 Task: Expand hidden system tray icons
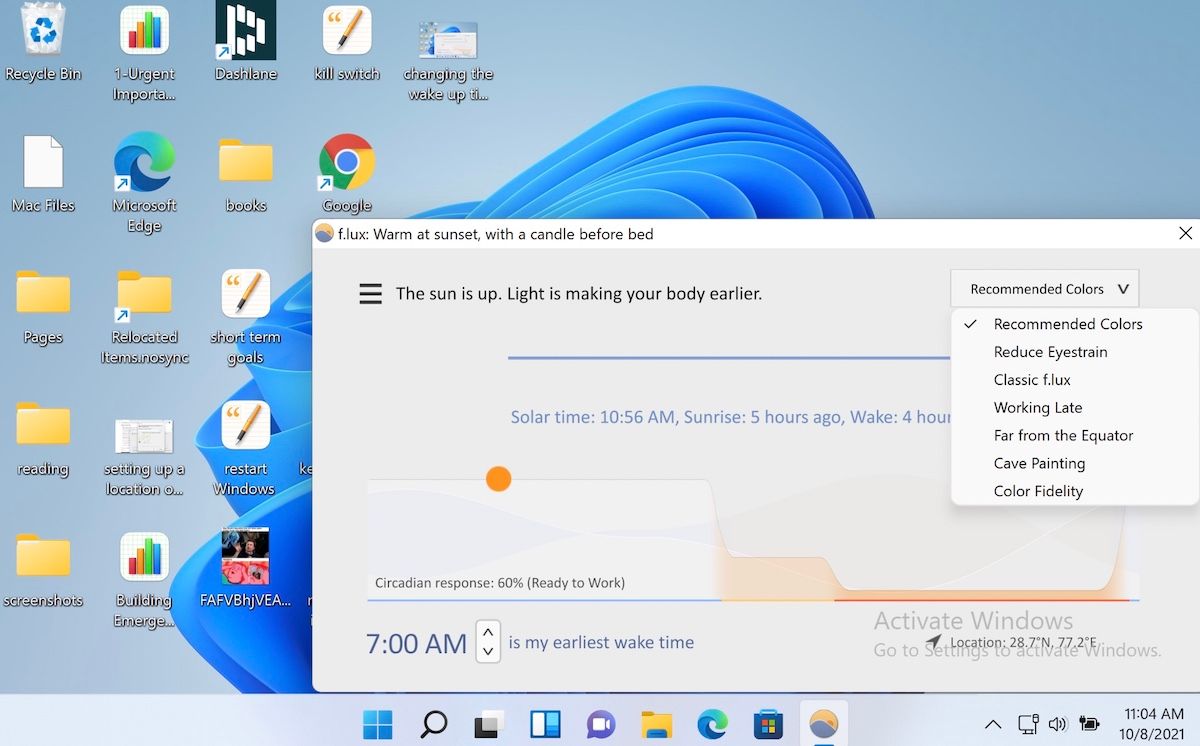coord(992,723)
